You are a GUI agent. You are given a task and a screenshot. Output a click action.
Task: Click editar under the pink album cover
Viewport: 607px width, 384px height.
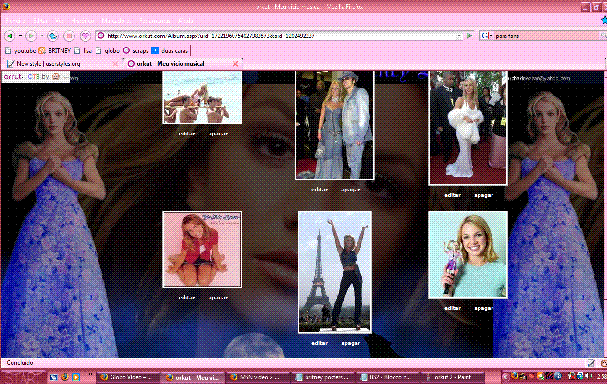[187, 298]
